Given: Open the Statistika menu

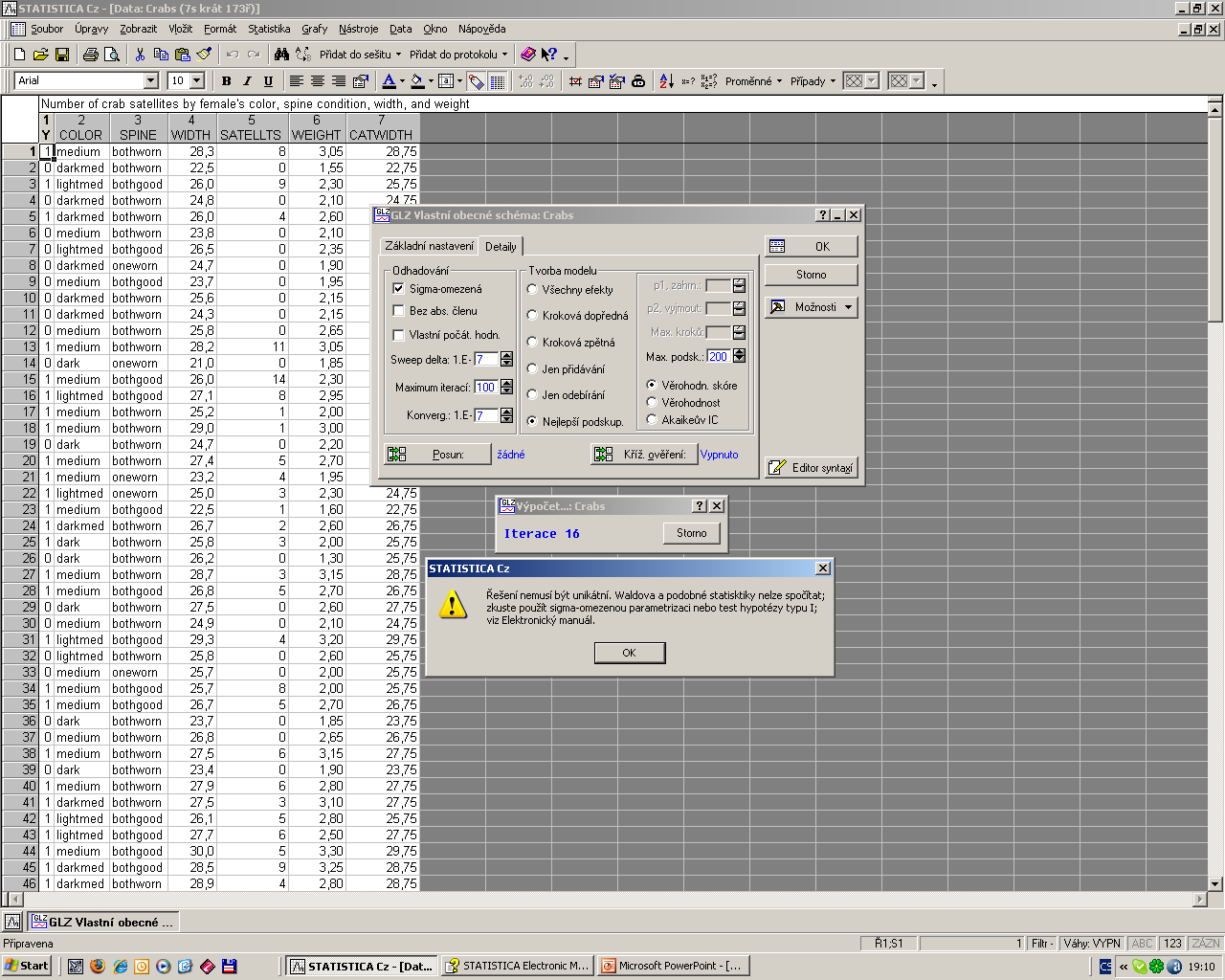Looking at the screenshot, I should [x=269, y=29].
